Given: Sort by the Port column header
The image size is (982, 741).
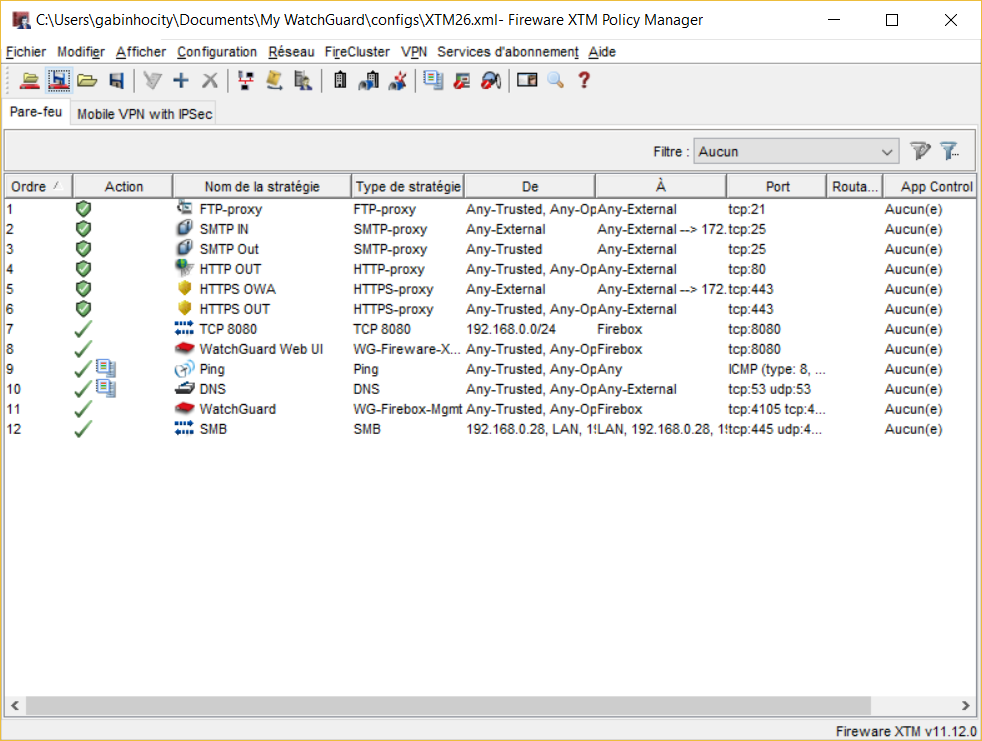Looking at the screenshot, I should point(777,187).
